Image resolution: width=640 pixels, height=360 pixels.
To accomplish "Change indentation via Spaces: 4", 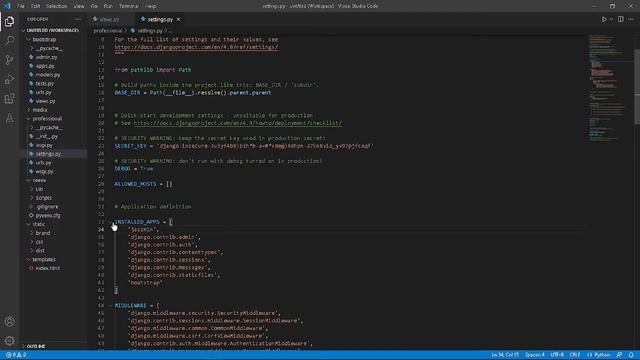I will (x=535, y=355).
